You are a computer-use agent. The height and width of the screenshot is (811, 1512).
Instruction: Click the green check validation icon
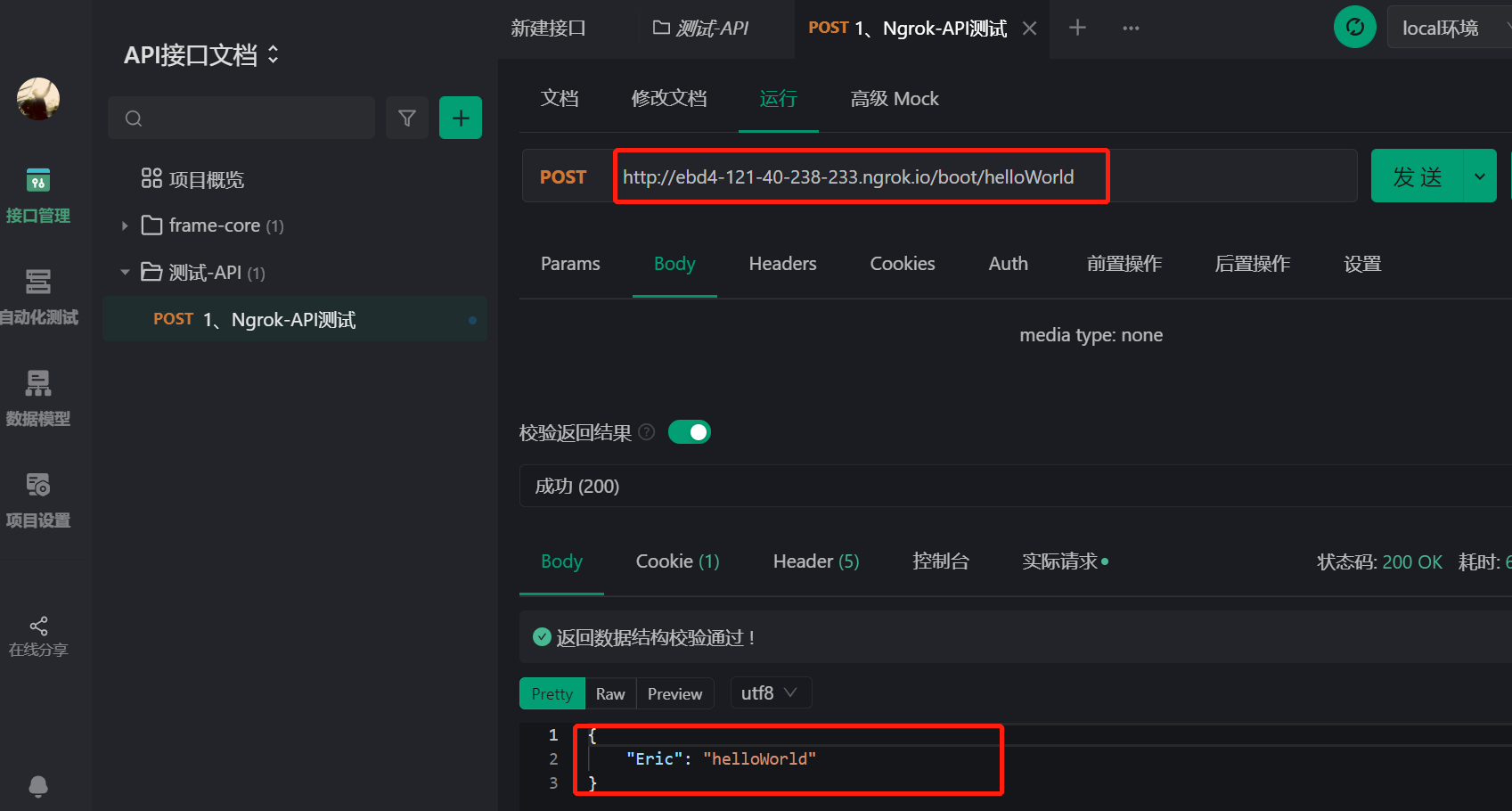(x=542, y=637)
